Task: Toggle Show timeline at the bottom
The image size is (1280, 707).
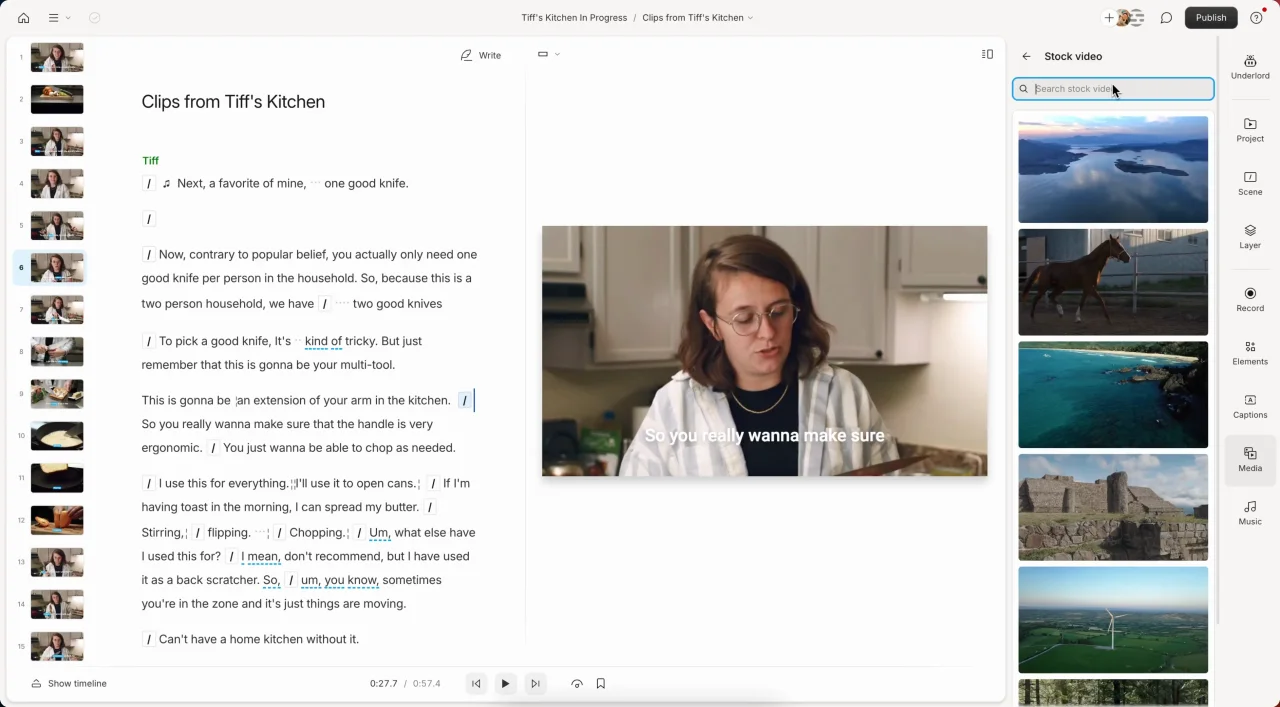Action: point(69,683)
